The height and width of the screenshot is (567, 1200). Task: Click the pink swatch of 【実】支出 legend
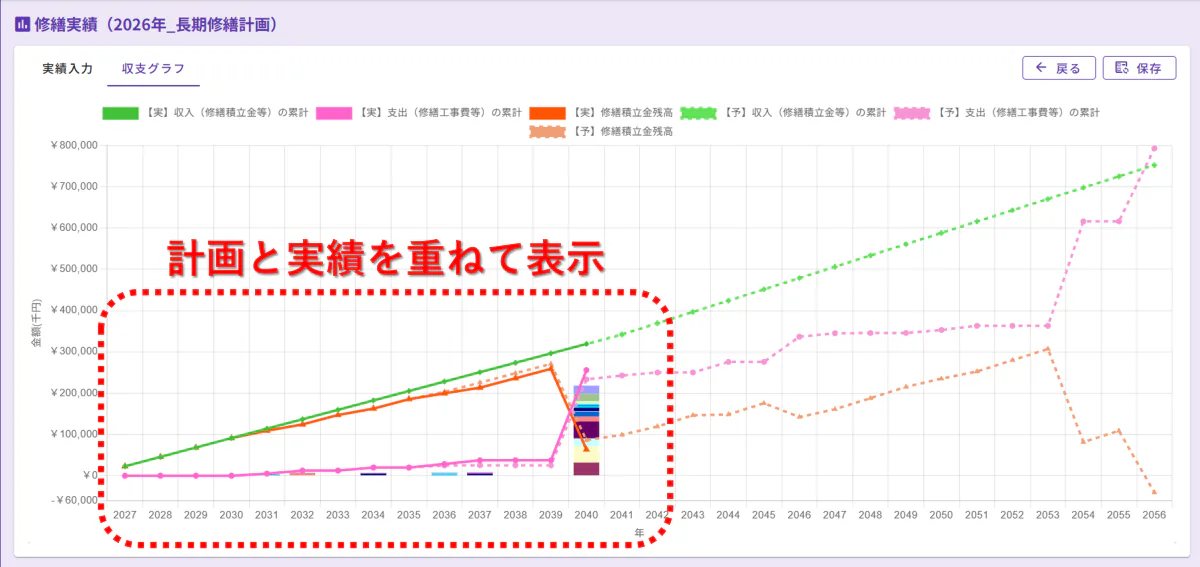tap(336, 113)
